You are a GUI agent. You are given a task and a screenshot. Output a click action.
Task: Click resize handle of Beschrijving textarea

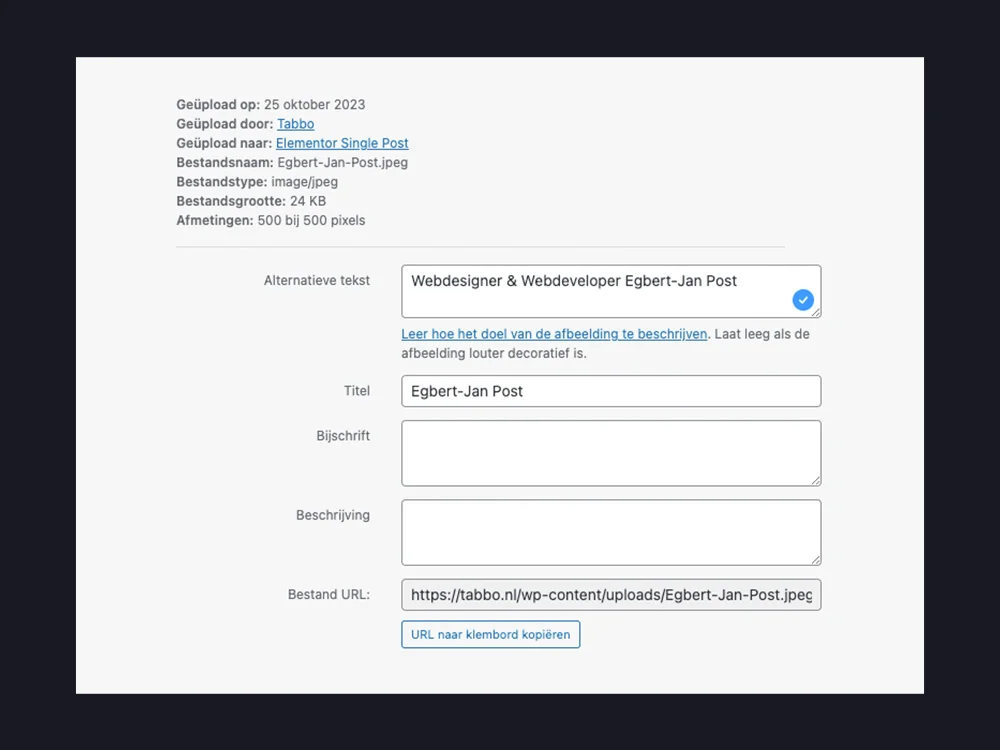[x=816, y=560]
